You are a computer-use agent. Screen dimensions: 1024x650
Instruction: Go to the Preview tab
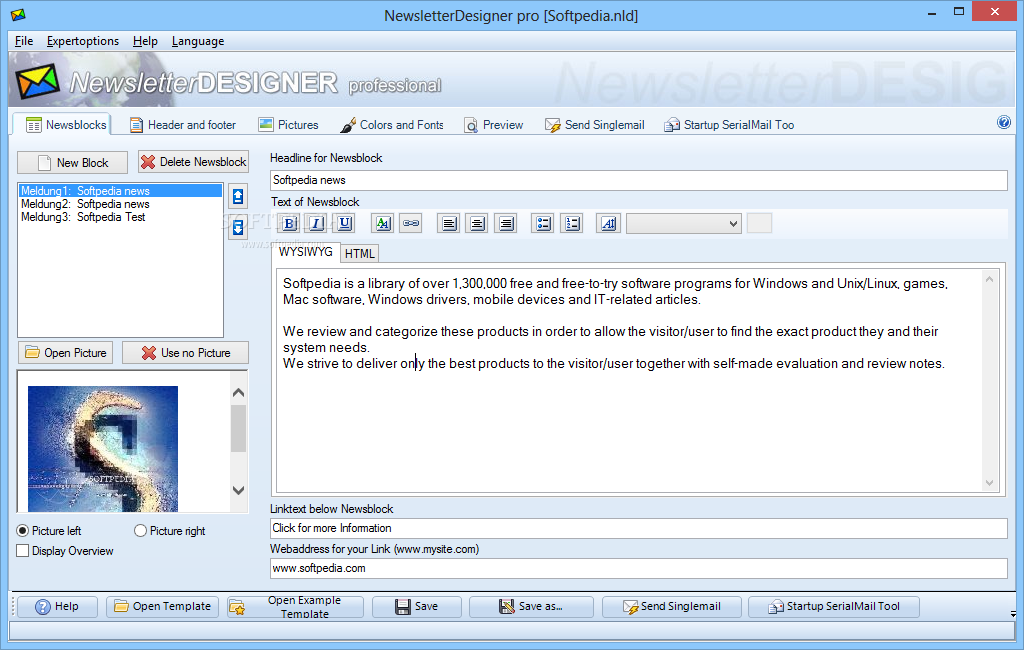tap(493, 125)
